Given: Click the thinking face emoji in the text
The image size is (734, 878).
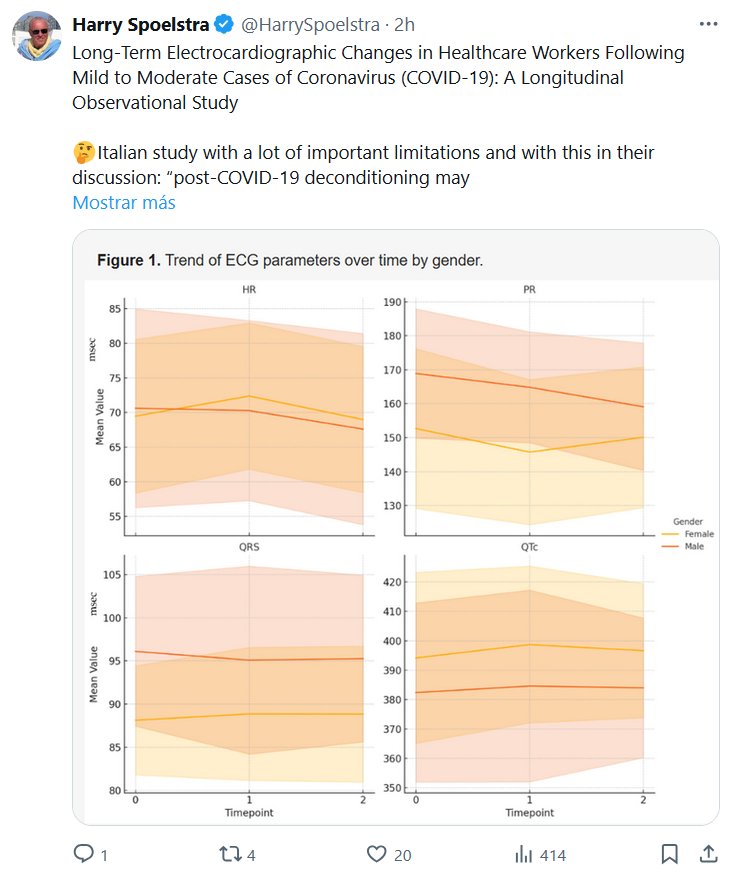Looking at the screenshot, I should tap(83, 153).
